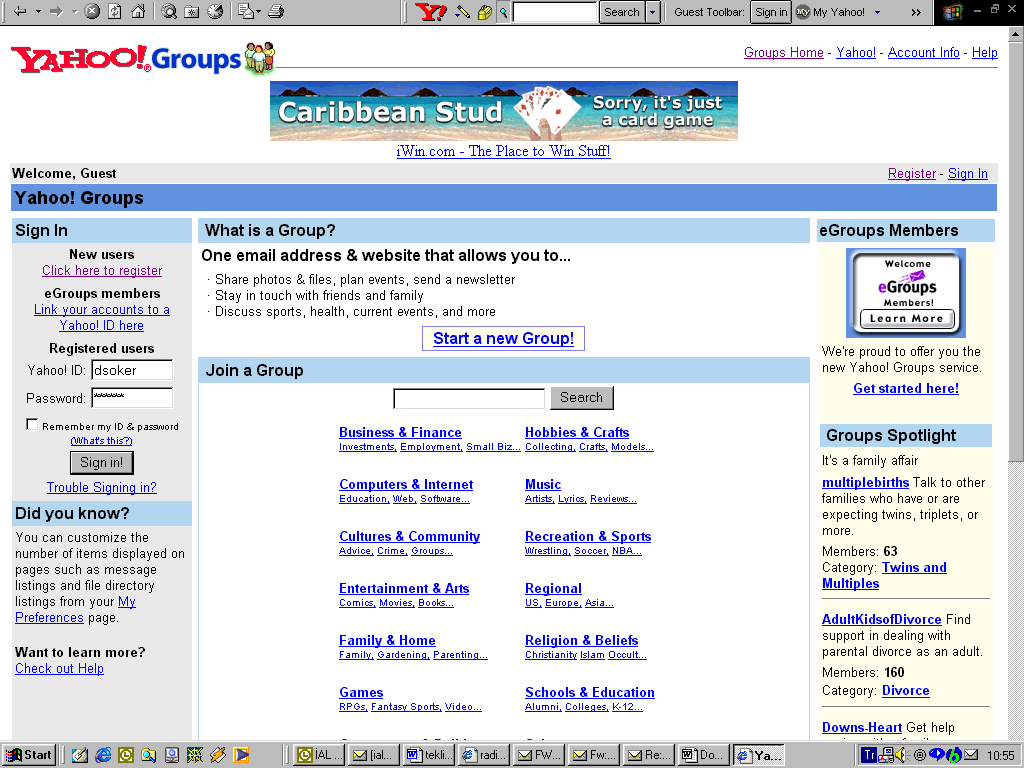
Task: Click the 'Click here to register' link
Action: tap(102, 270)
